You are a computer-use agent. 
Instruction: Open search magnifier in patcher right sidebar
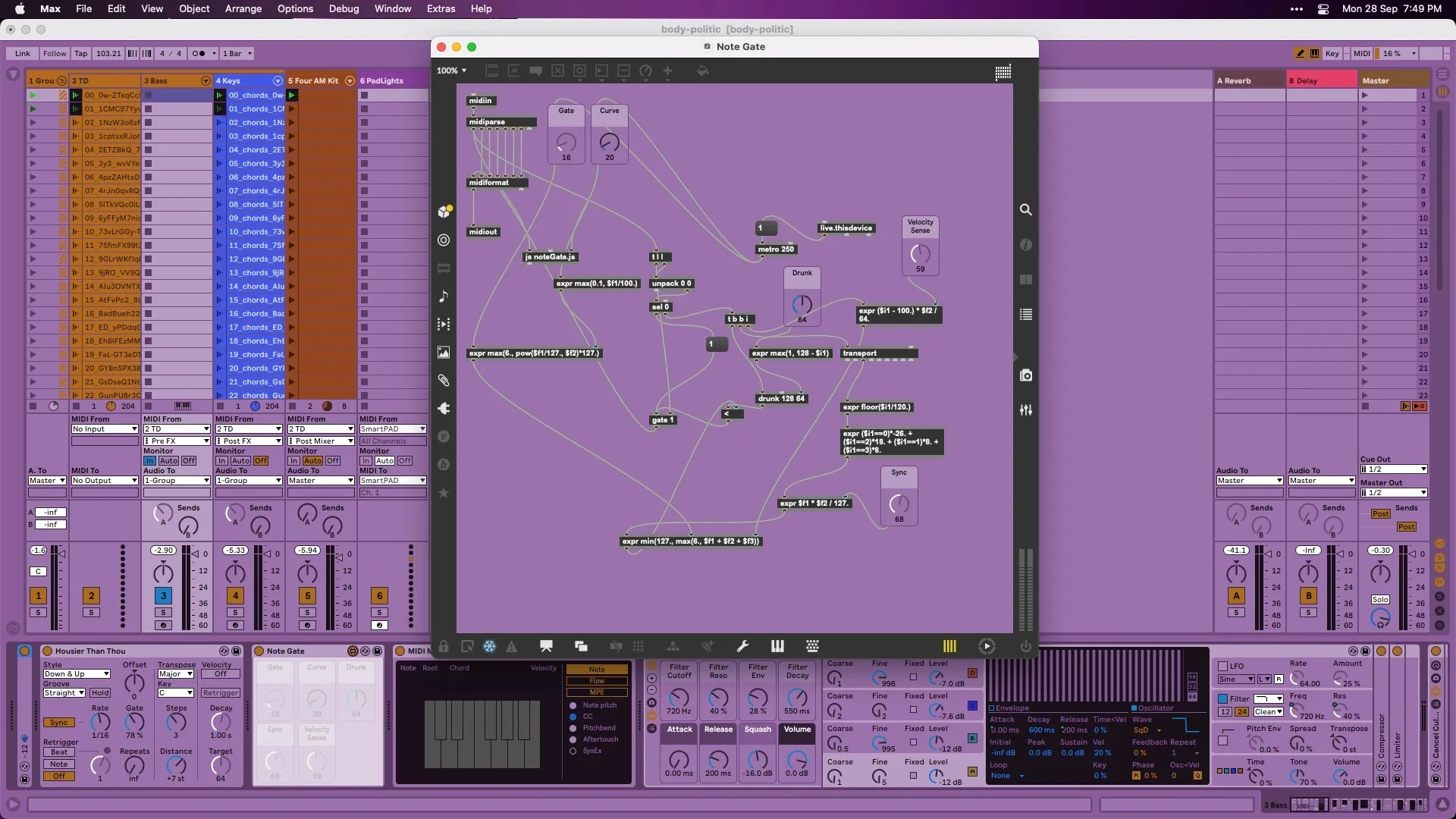tap(1025, 209)
